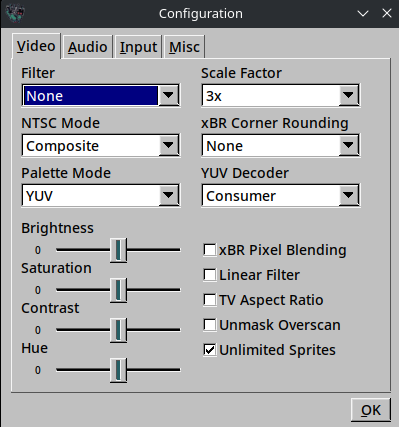The width and height of the screenshot is (399, 427).
Task: Open the NTSC Mode combo box
Action: [168, 145]
